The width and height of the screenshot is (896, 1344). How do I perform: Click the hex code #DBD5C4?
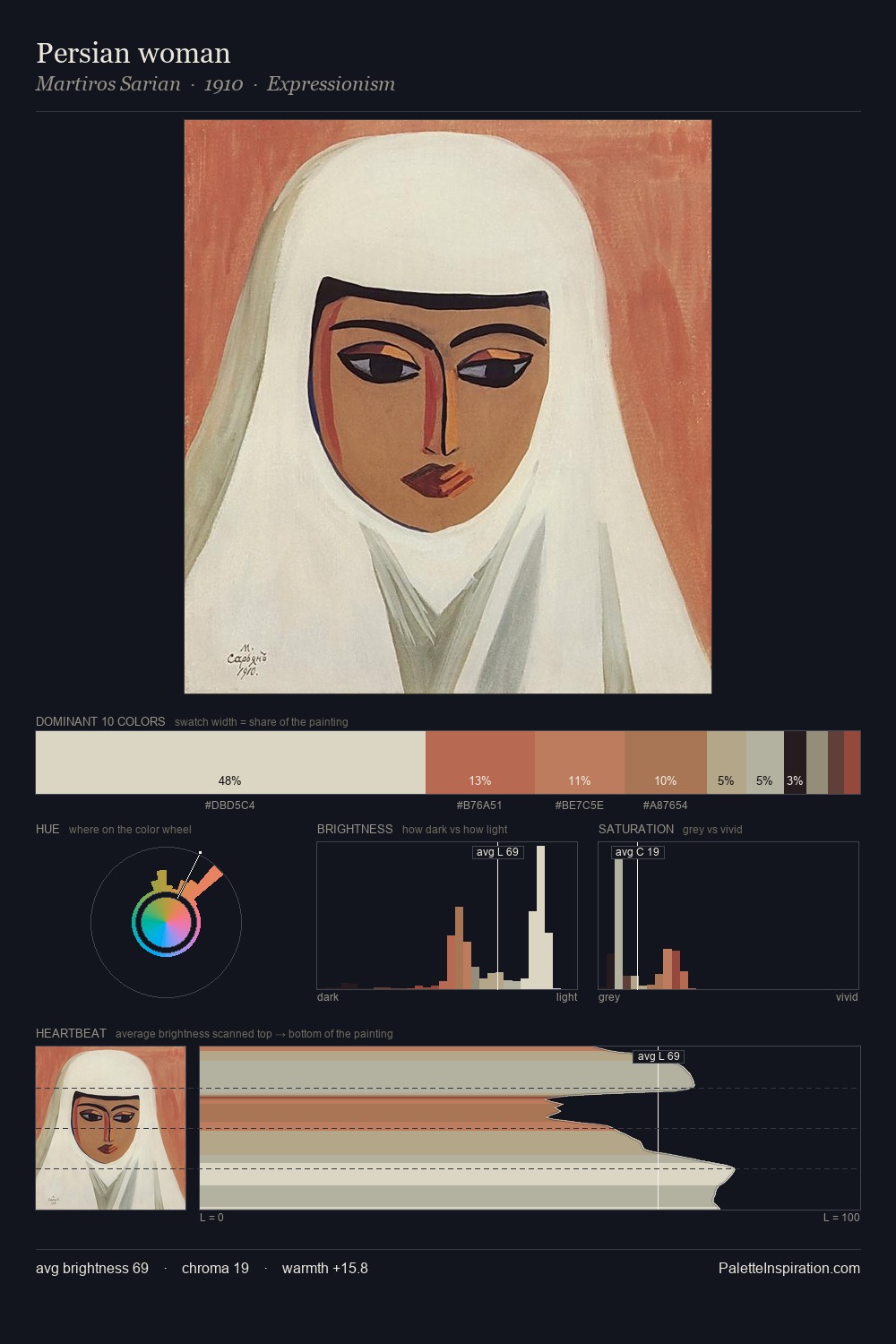click(x=230, y=806)
